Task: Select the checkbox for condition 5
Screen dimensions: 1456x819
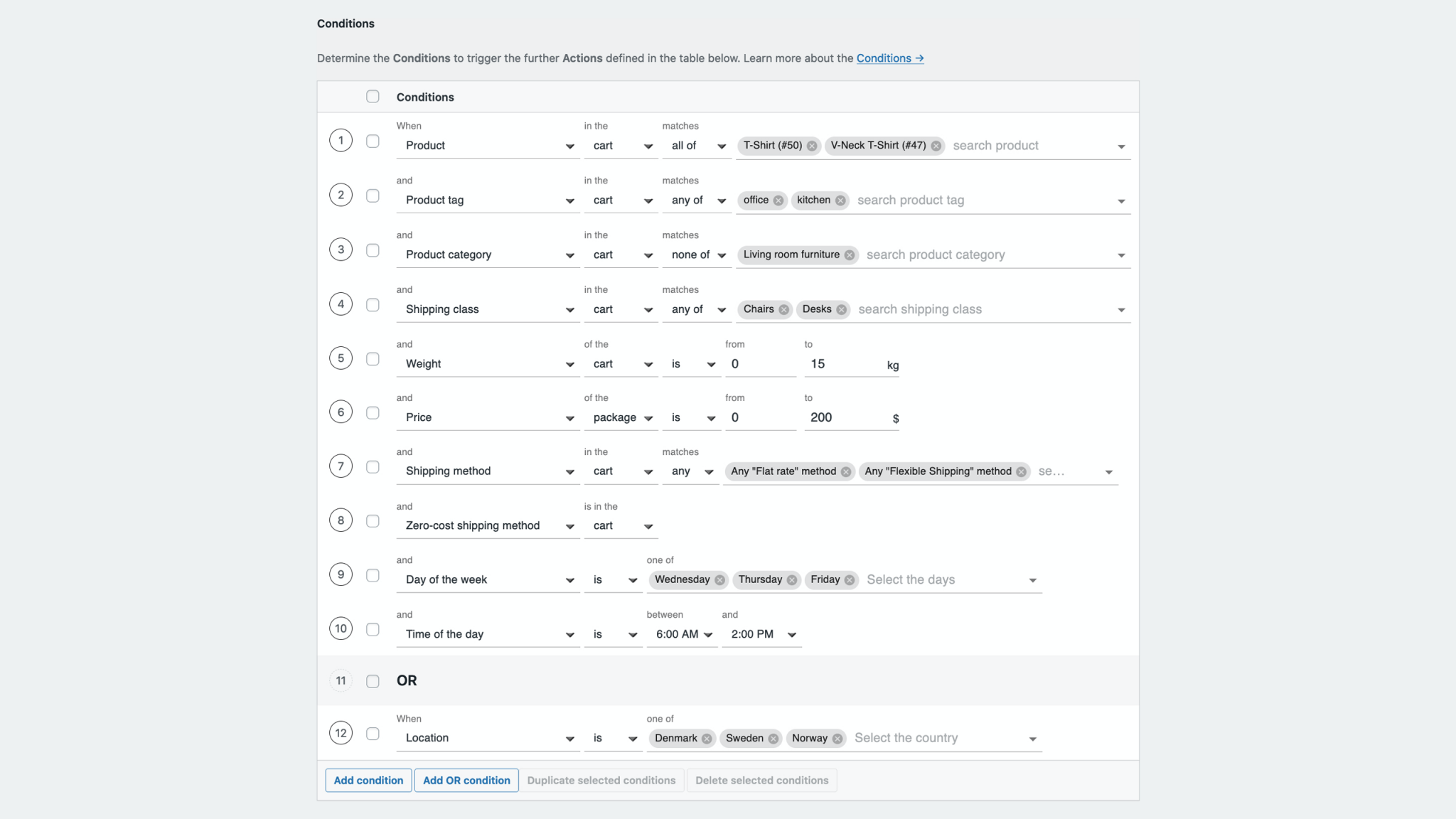Action: point(373,358)
